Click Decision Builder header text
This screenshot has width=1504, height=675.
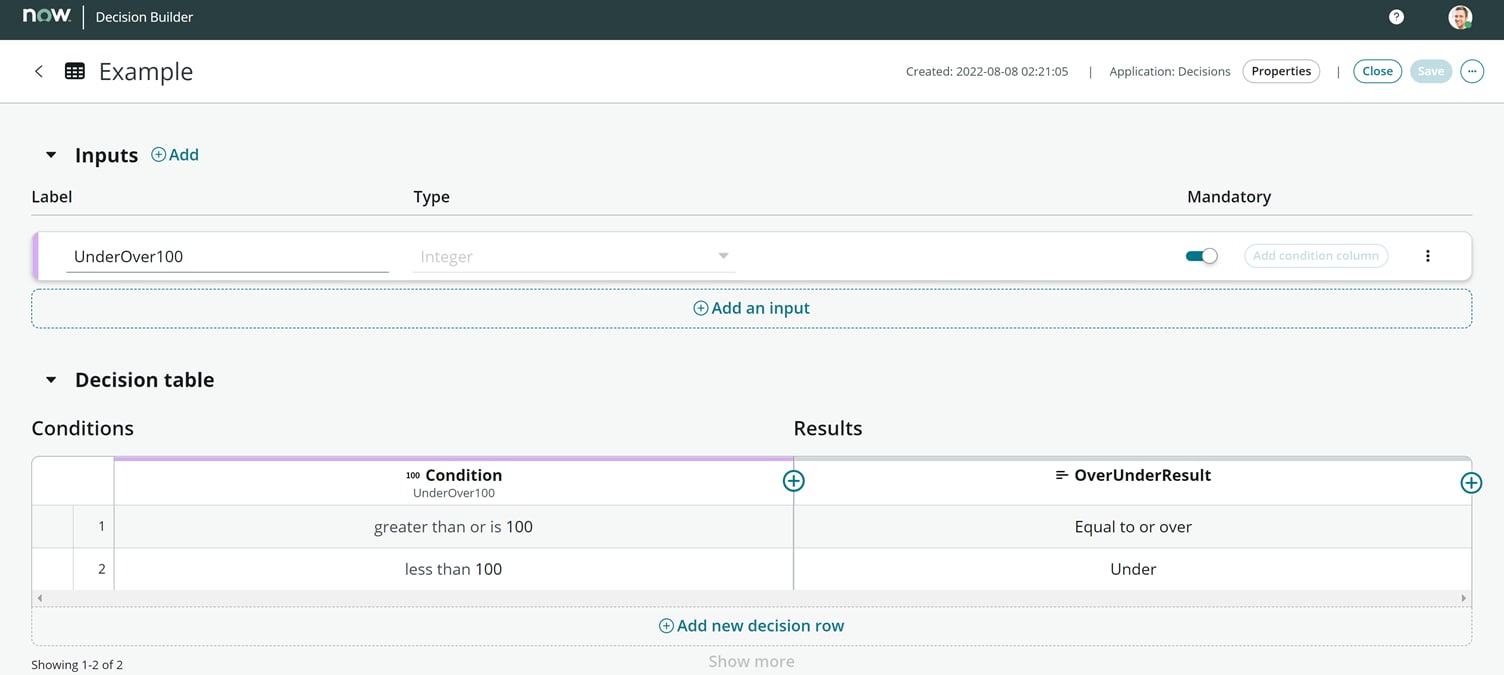coord(144,17)
